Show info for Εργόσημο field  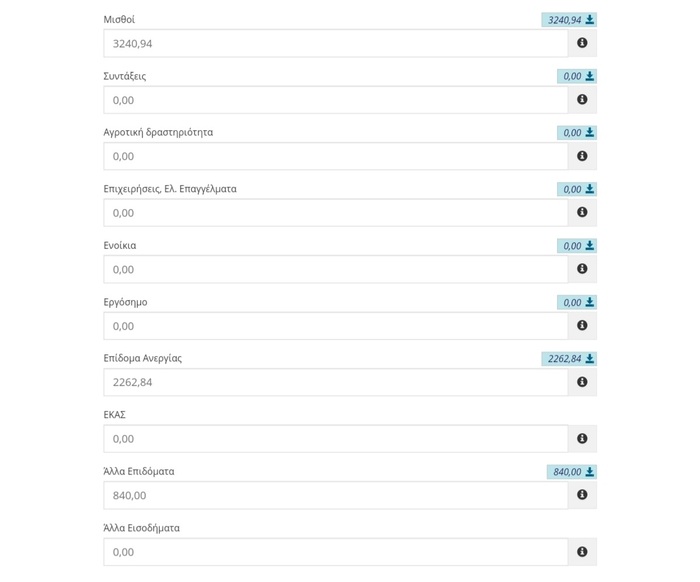point(582,325)
